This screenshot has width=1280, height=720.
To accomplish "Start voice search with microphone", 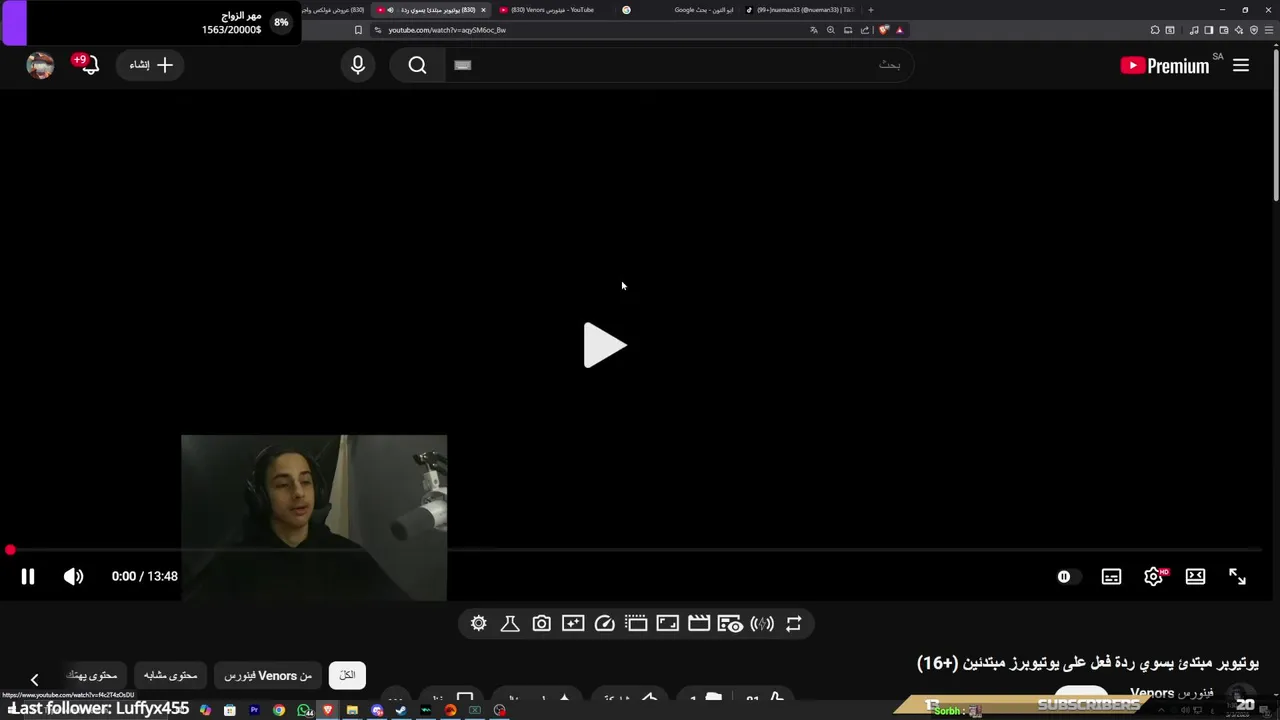I will (x=358, y=65).
